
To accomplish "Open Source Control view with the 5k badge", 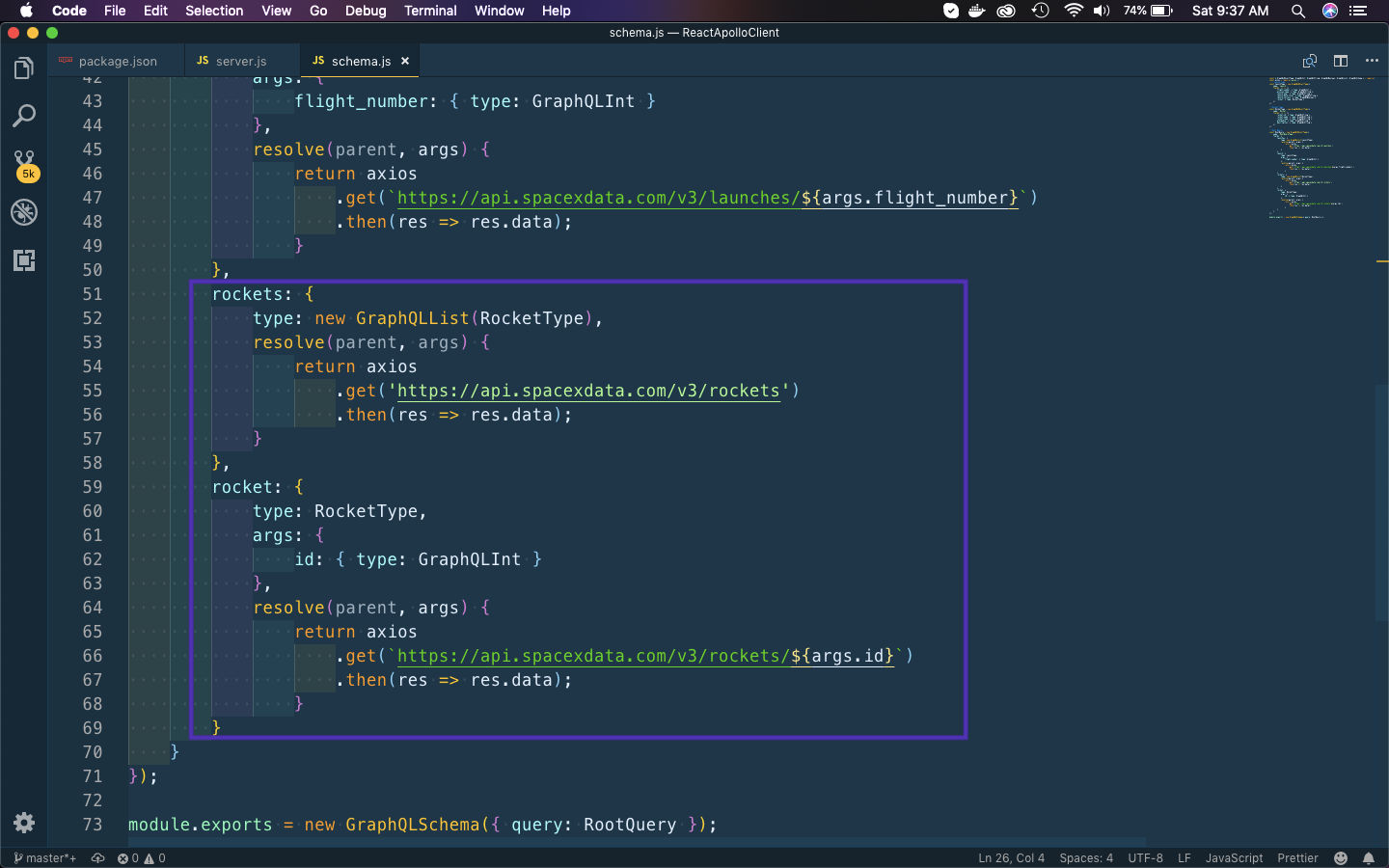I will click(25, 165).
